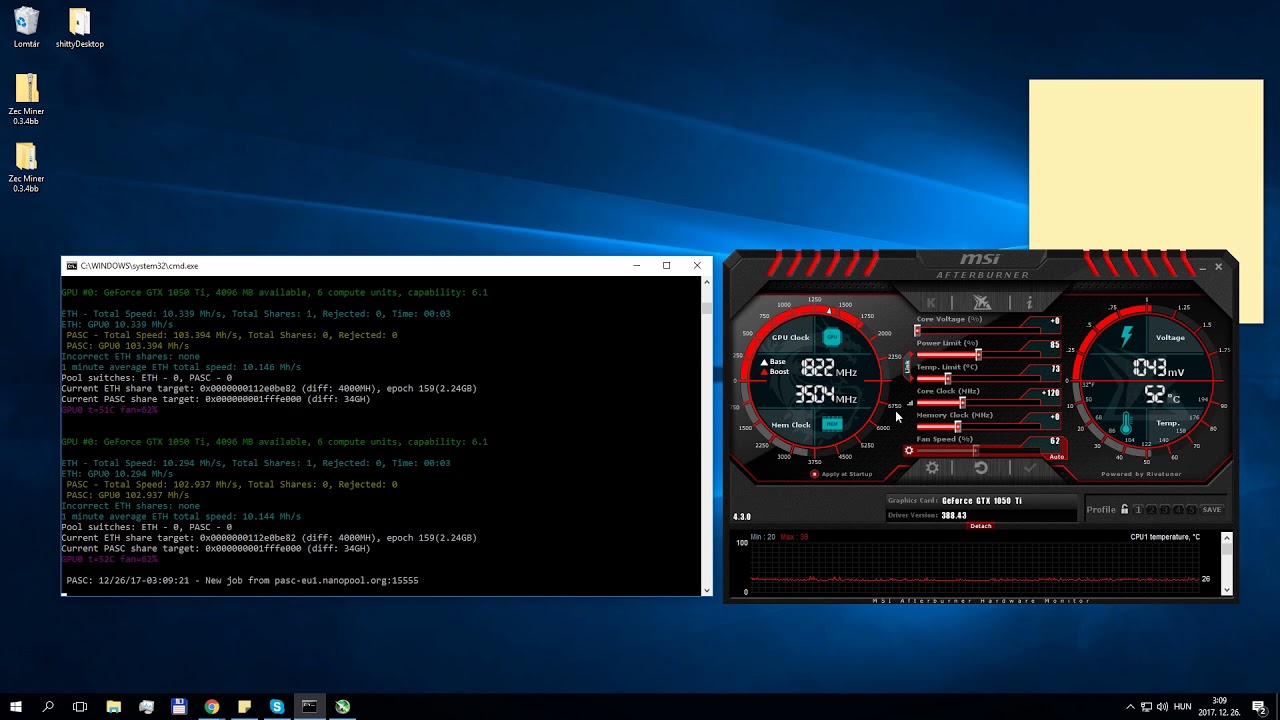Click the GPU chip icon in gauge
The height and width of the screenshot is (720, 1280).
click(x=832, y=337)
